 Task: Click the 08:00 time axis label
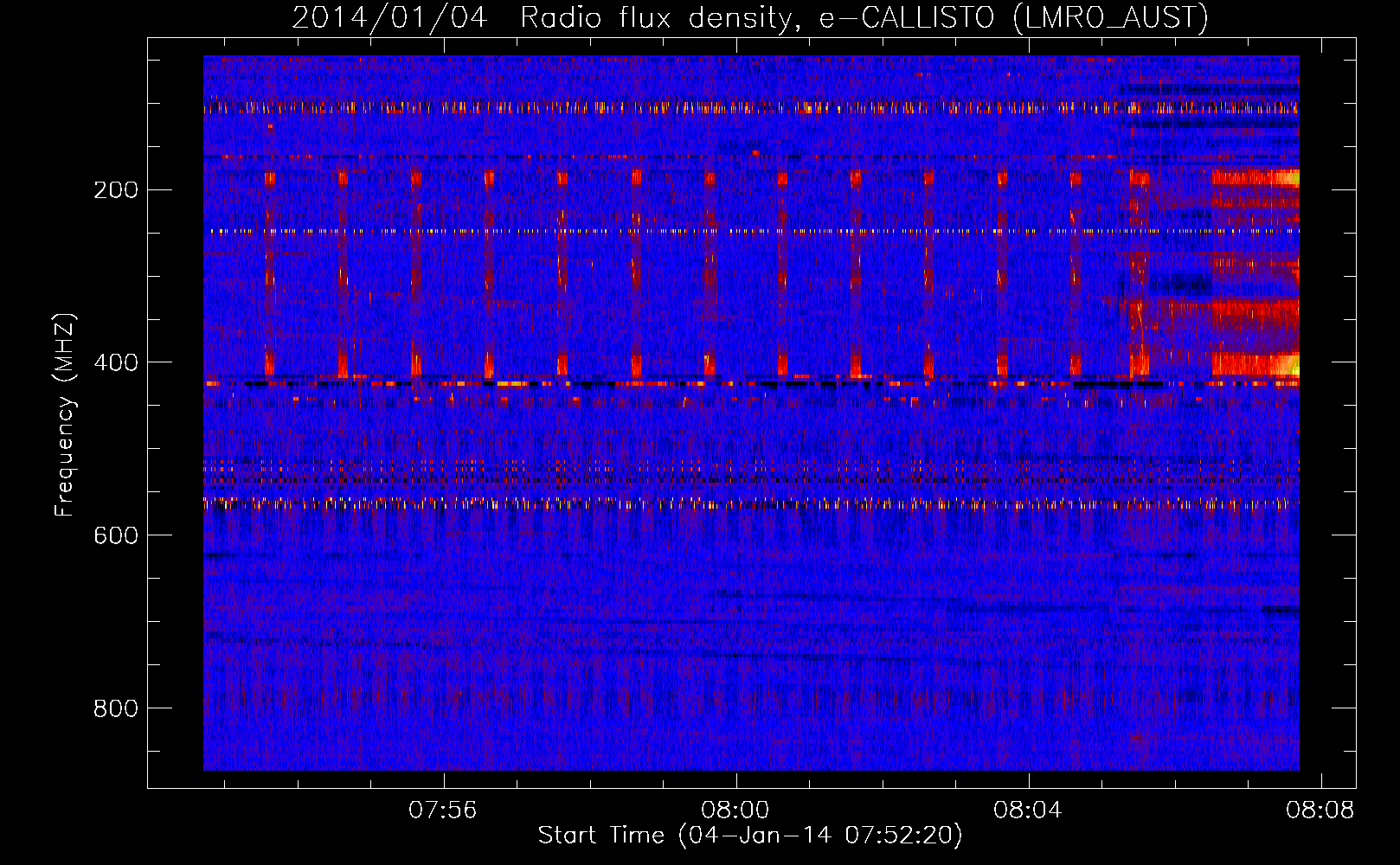click(735, 811)
